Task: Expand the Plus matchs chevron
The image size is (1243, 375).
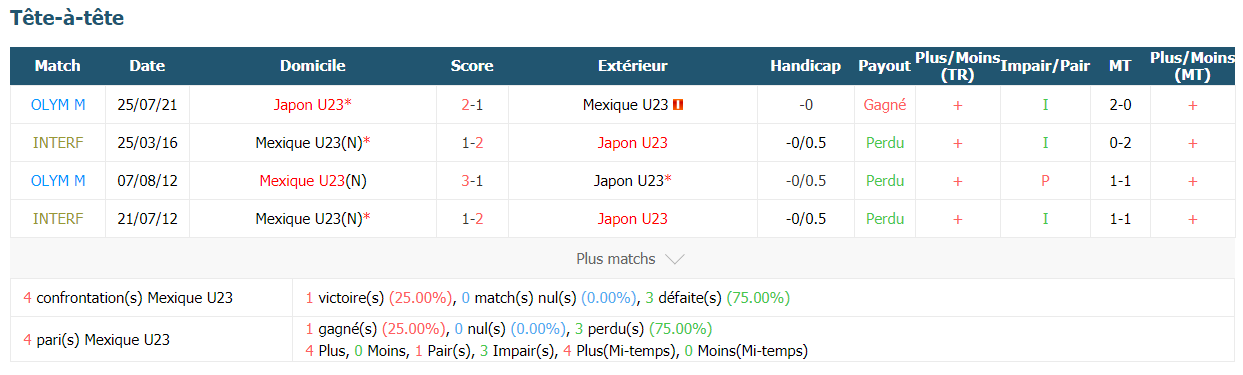Action: click(675, 259)
